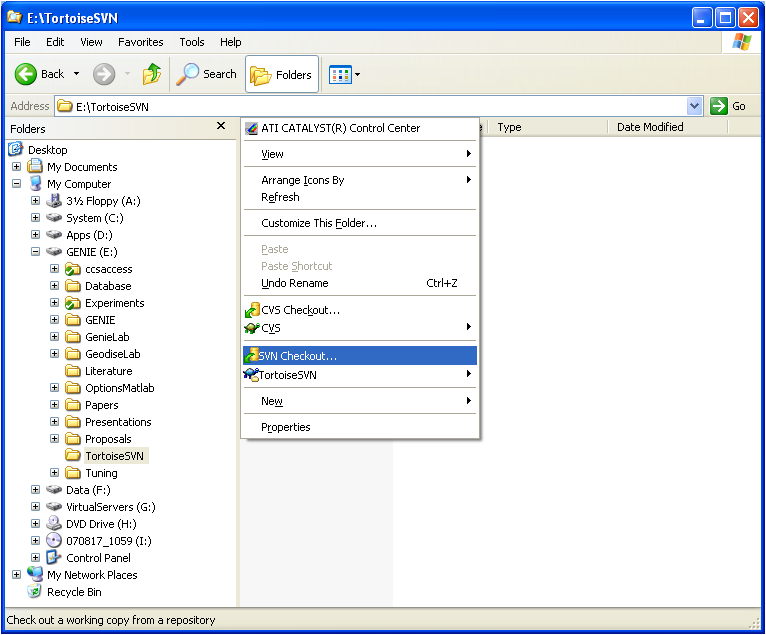766x635 pixels.
Task: Click the SVN Checkout menu icon
Action: click(252, 356)
